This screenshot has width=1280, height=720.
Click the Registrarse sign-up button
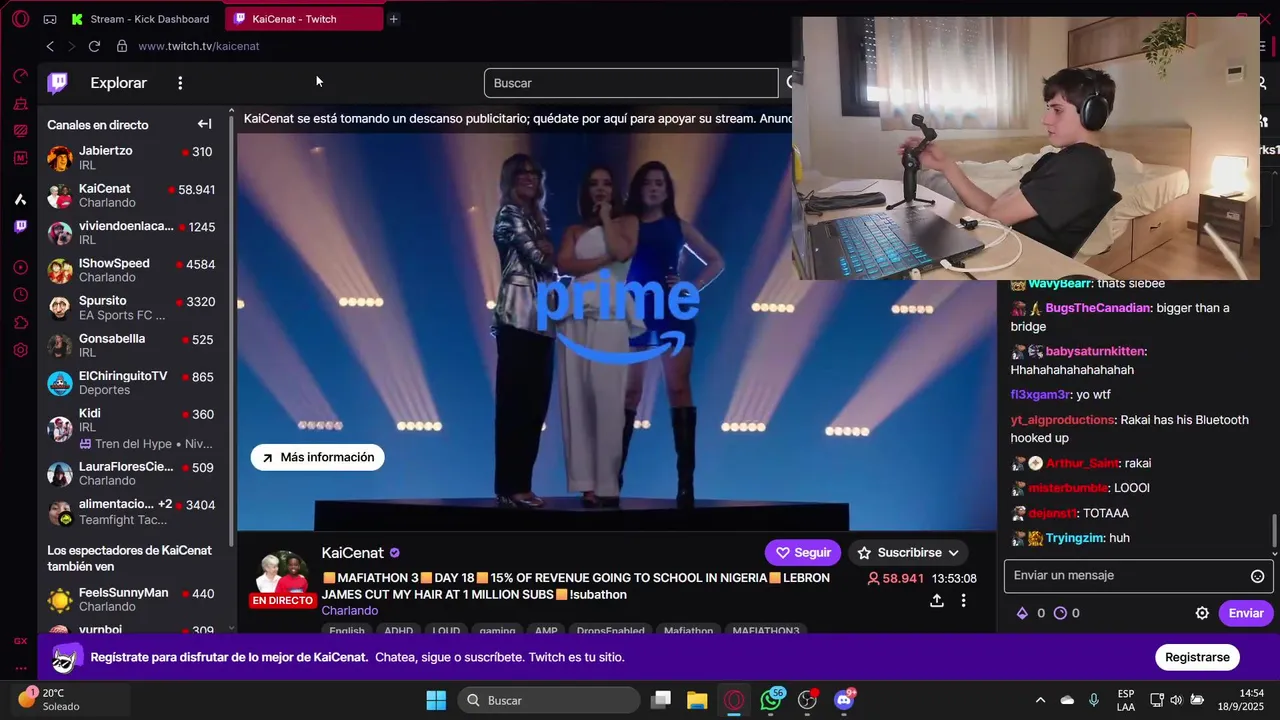coord(1197,657)
